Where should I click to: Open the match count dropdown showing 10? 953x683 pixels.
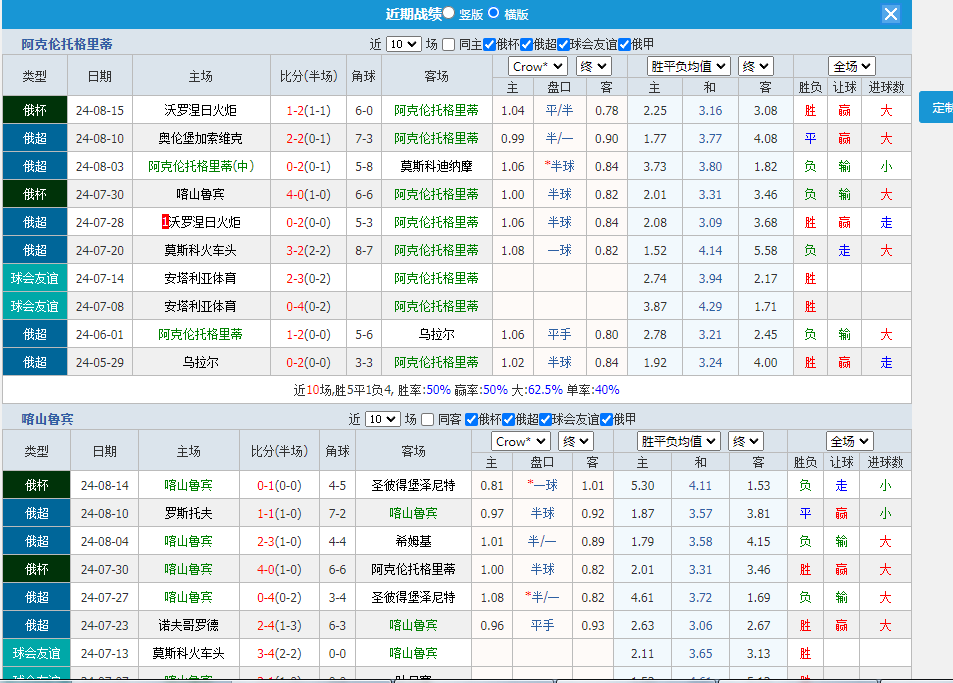point(406,45)
